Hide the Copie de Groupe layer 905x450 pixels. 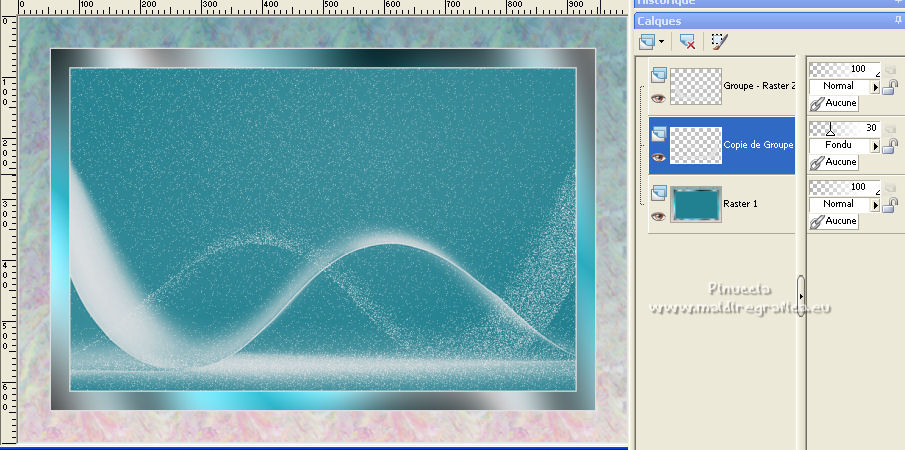click(x=658, y=158)
